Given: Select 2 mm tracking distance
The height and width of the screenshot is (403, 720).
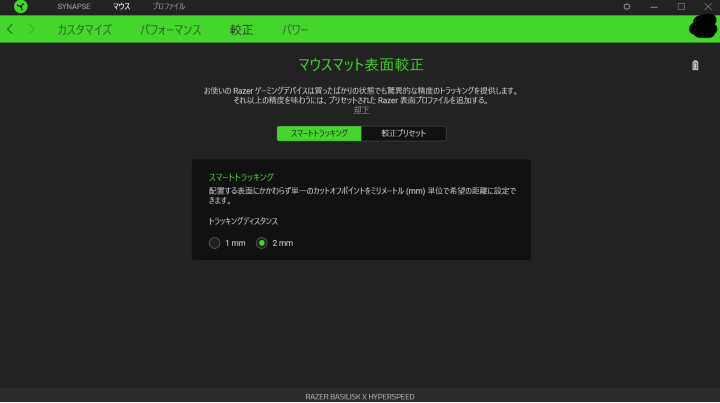Looking at the screenshot, I should pos(262,243).
